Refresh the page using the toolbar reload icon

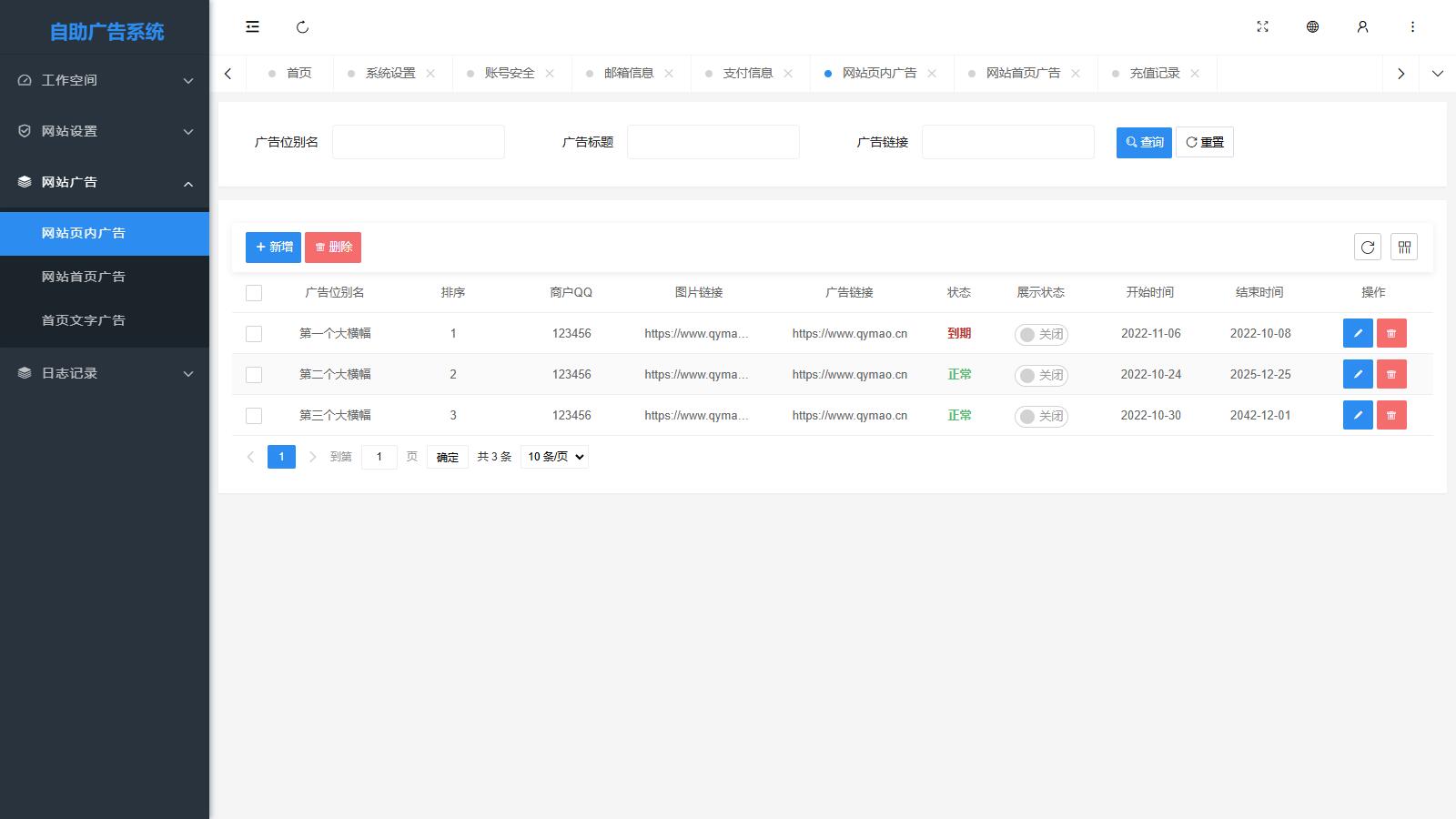[x=302, y=27]
